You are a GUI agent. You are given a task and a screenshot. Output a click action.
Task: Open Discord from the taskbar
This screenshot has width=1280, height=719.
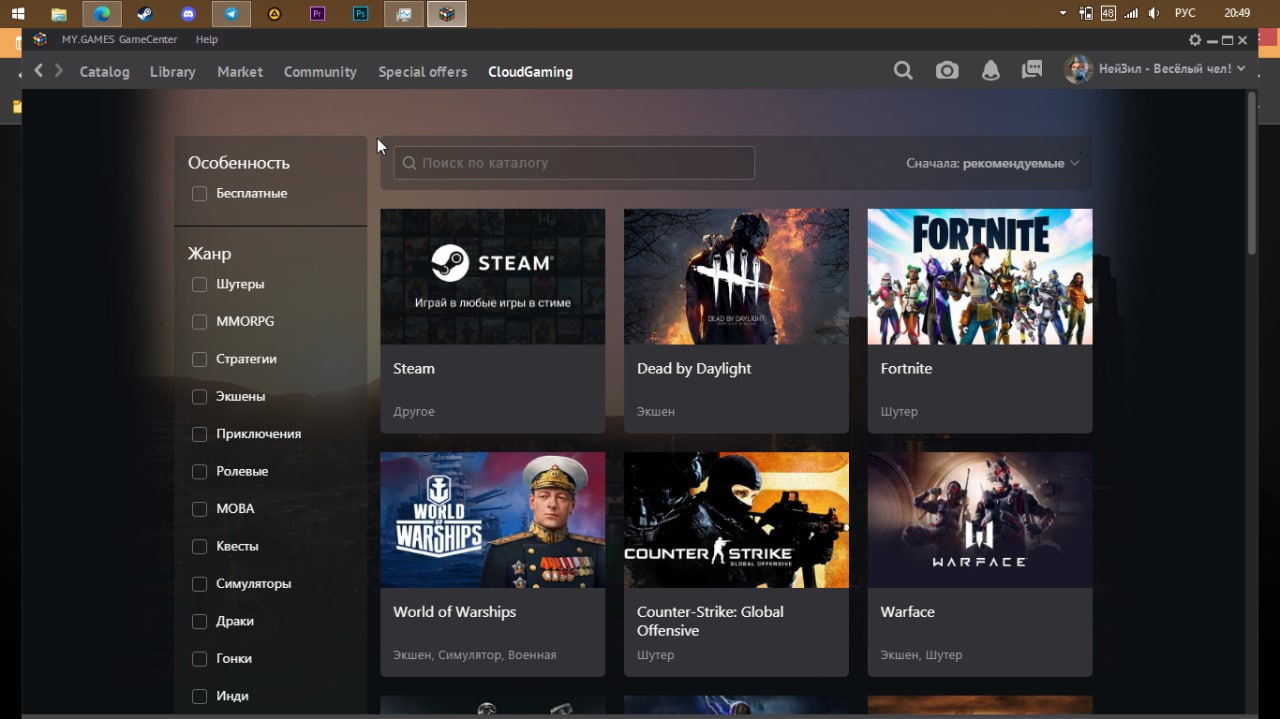click(x=188, y=14)
